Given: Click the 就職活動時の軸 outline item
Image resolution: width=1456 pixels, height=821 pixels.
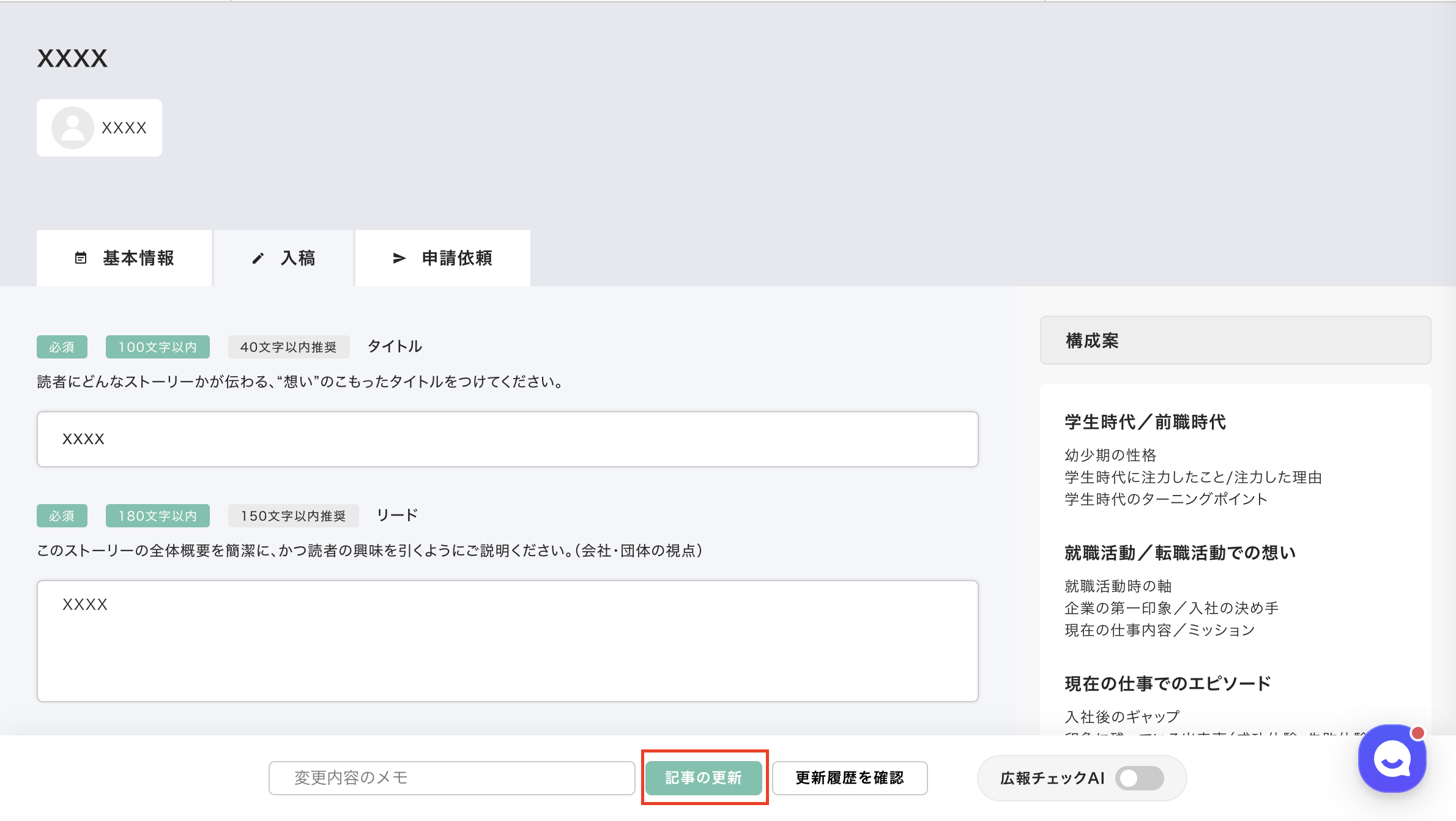Looking at the screenshot, I should (1118, 586).
